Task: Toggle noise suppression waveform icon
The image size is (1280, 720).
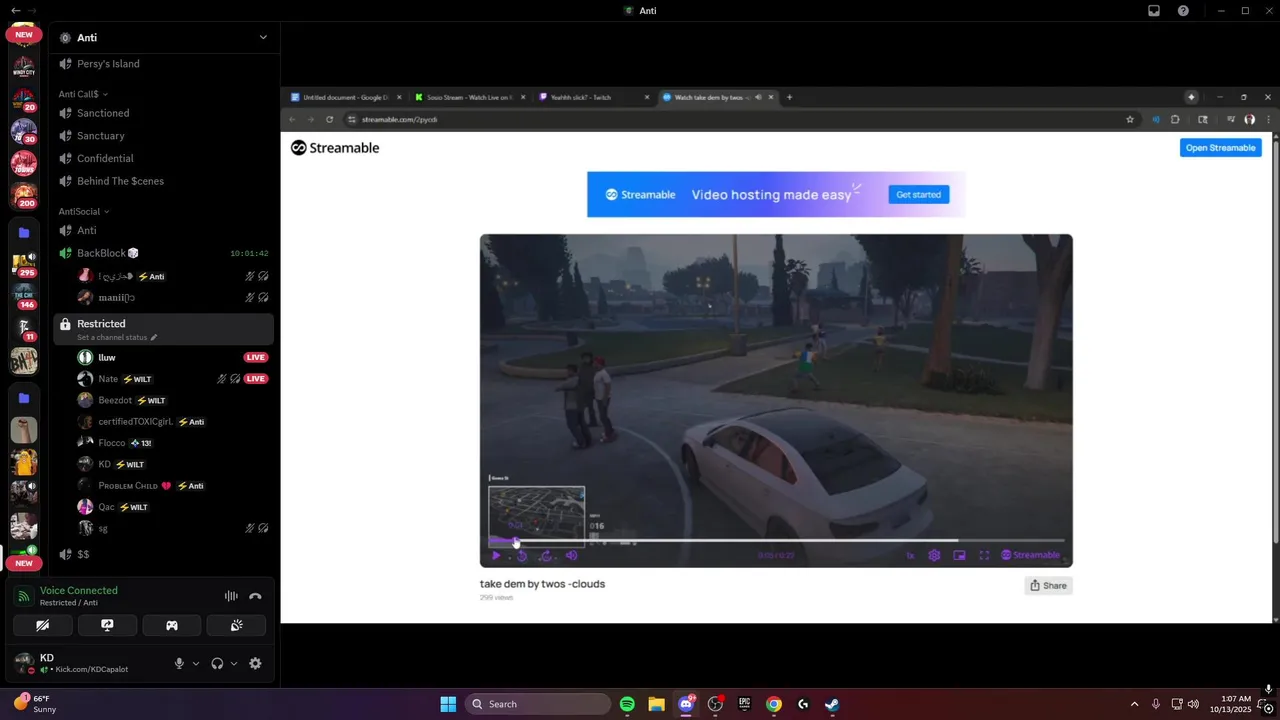Action: pos(231,596)
